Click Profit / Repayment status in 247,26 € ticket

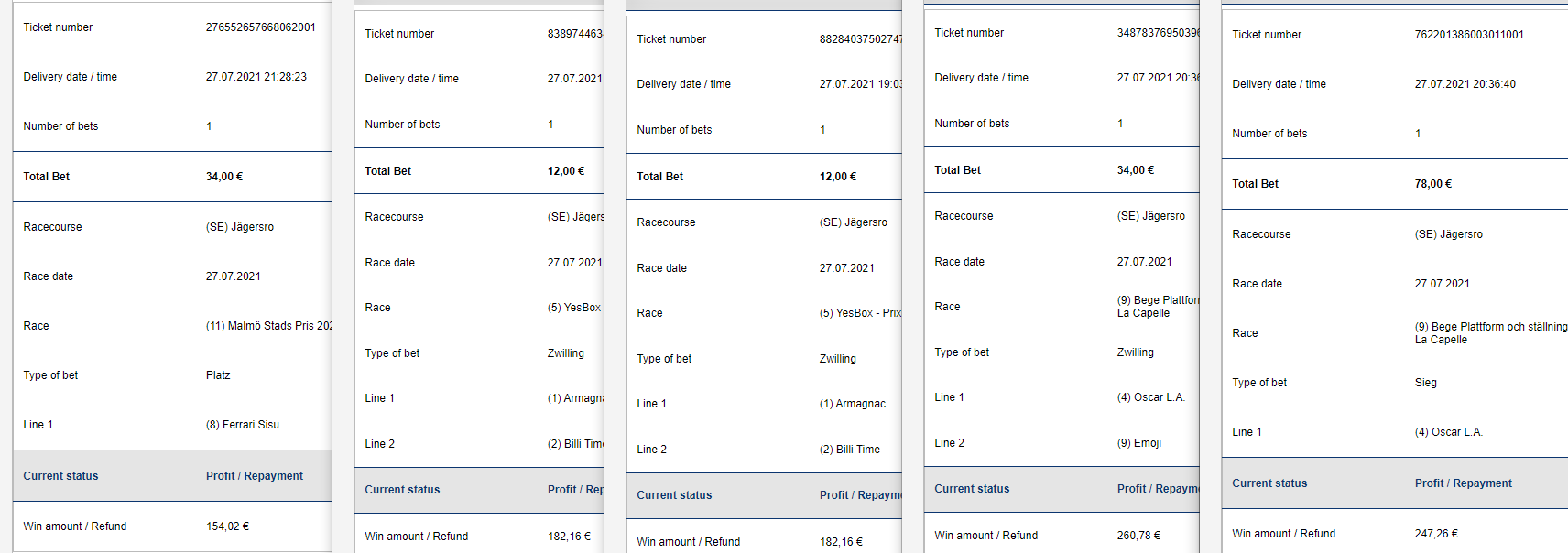click(1463, 483)
